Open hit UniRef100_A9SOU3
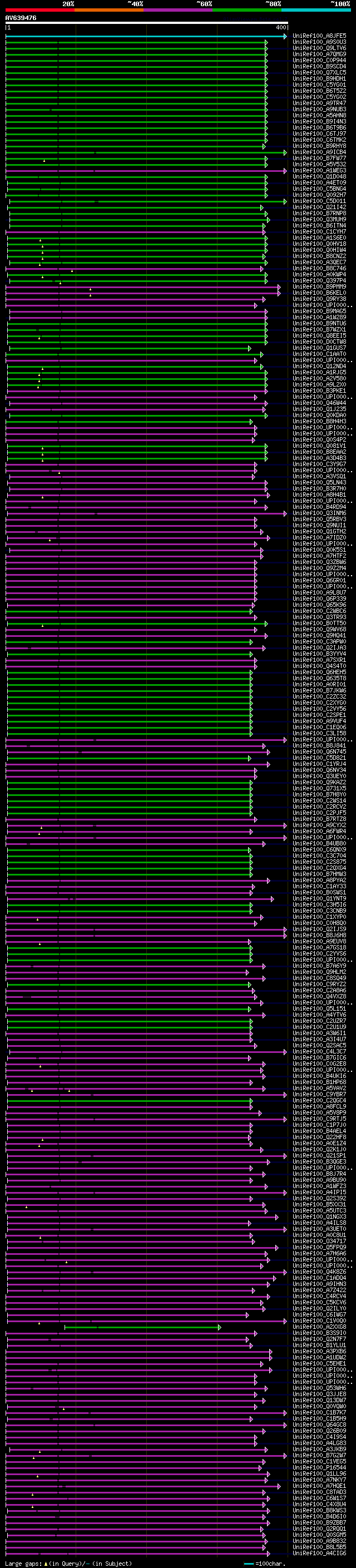 (x=319, y=43)
